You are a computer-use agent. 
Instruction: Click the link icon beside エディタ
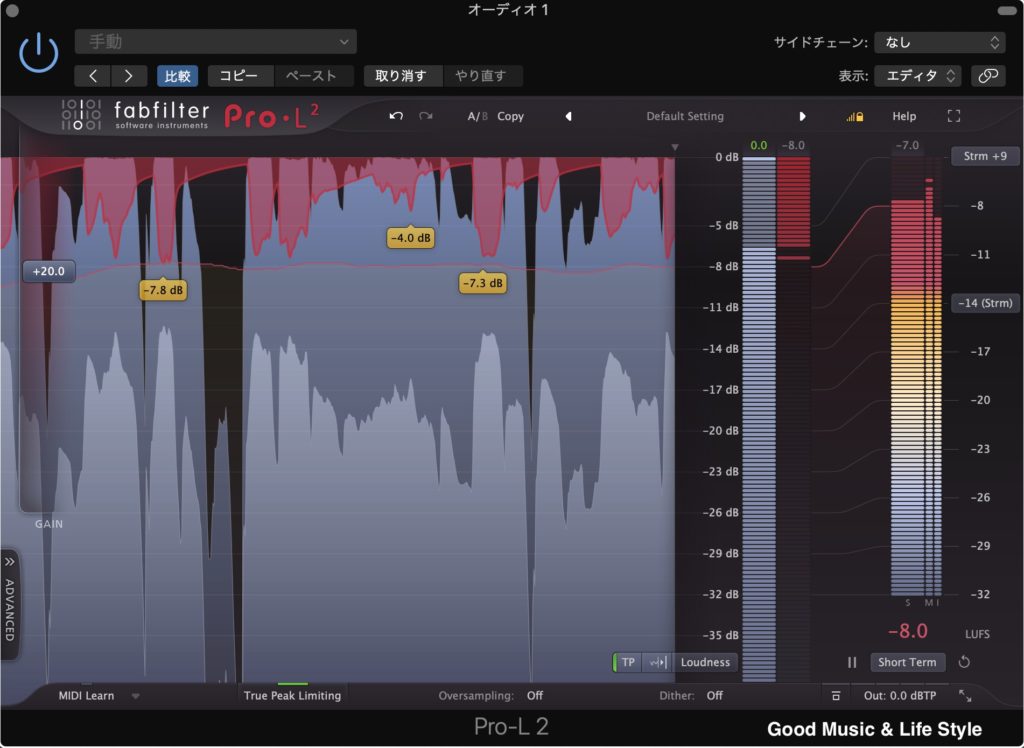tap(988, 76)
